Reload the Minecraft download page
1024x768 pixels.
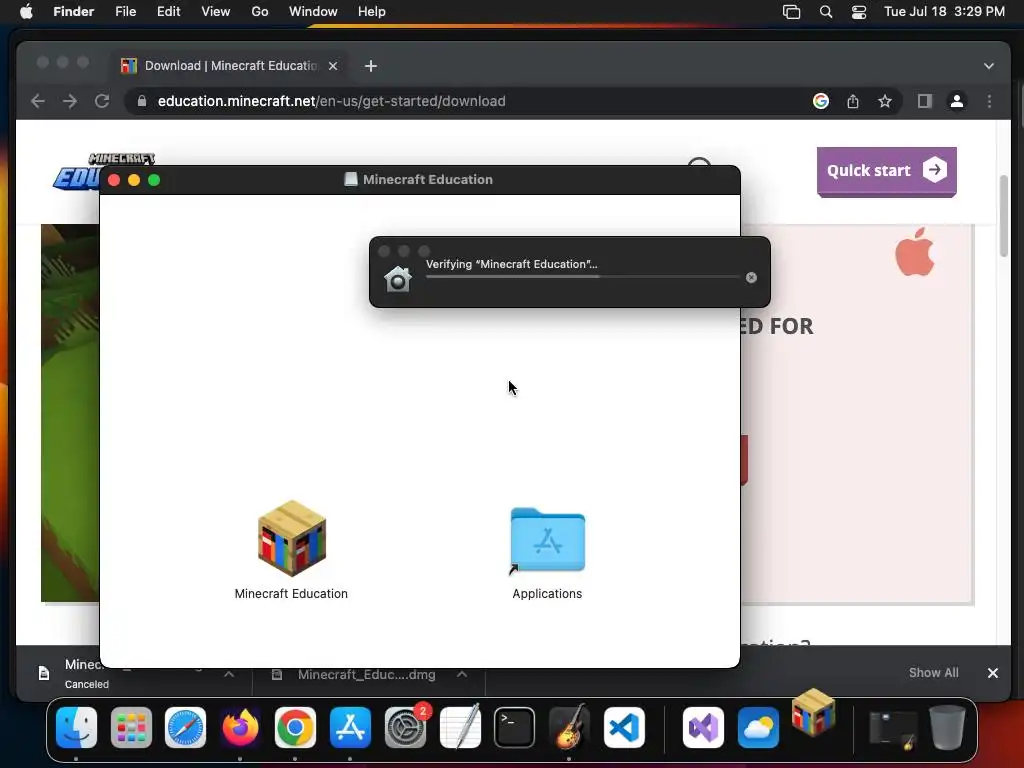(x=102, y=101)
